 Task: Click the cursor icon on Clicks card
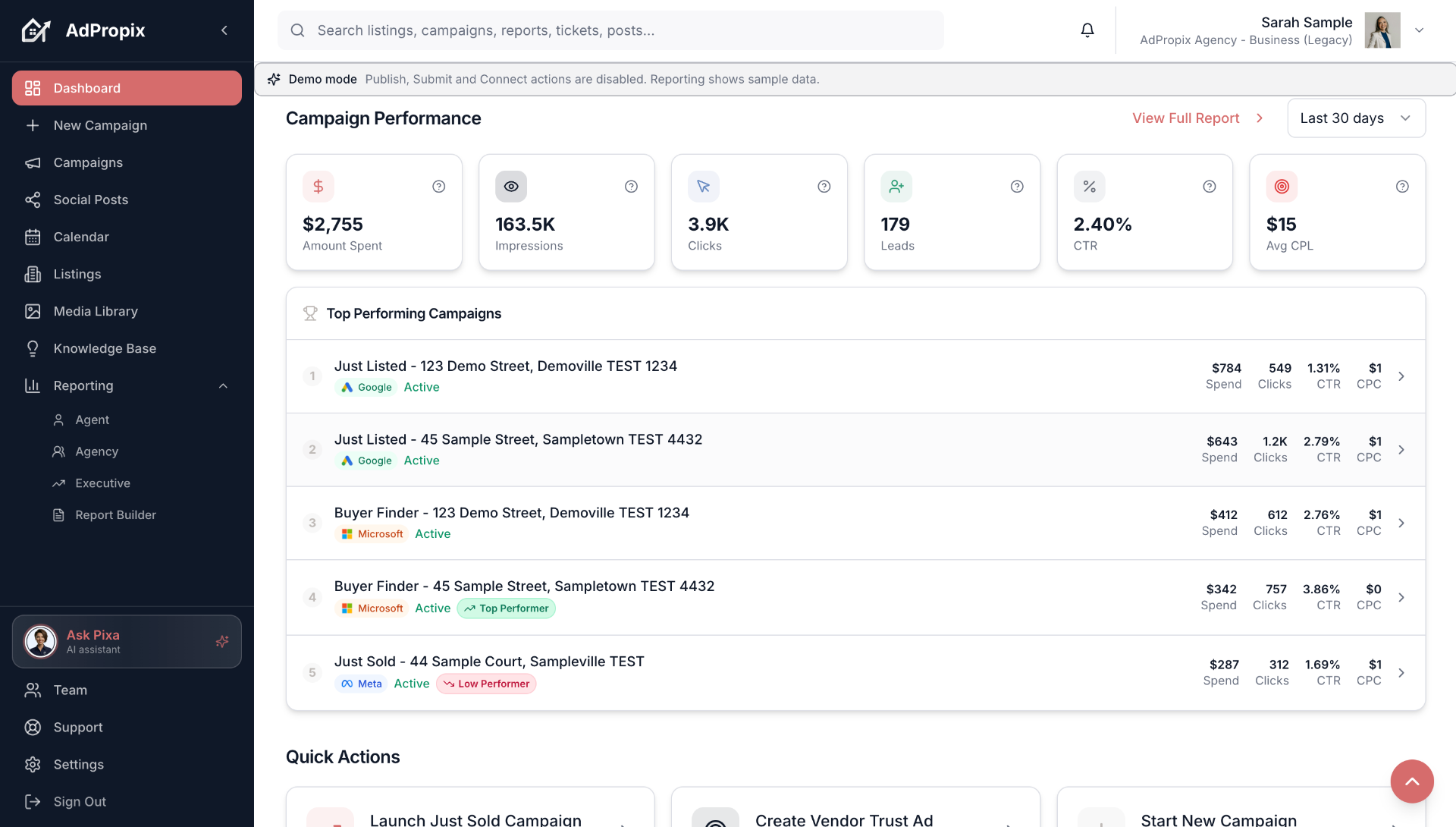coord(704,187)
